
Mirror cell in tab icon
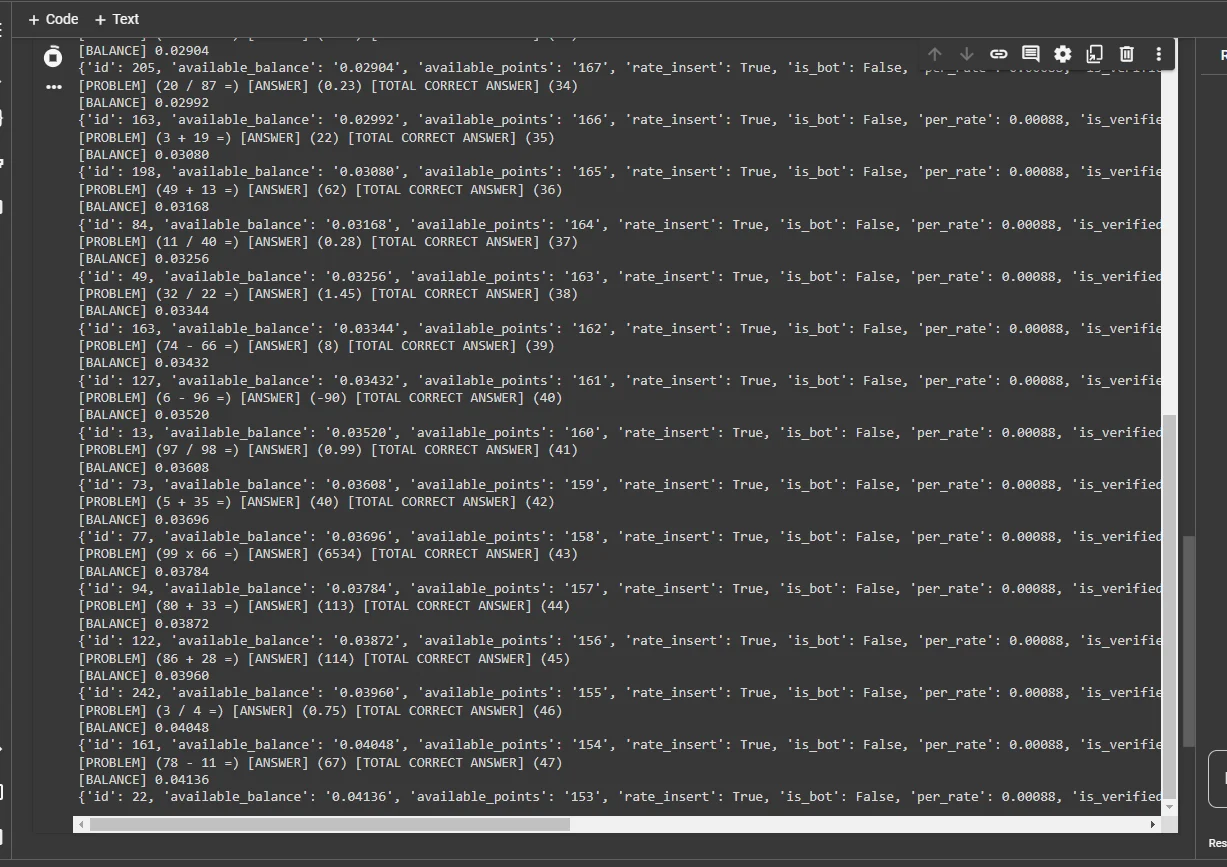1095,54
